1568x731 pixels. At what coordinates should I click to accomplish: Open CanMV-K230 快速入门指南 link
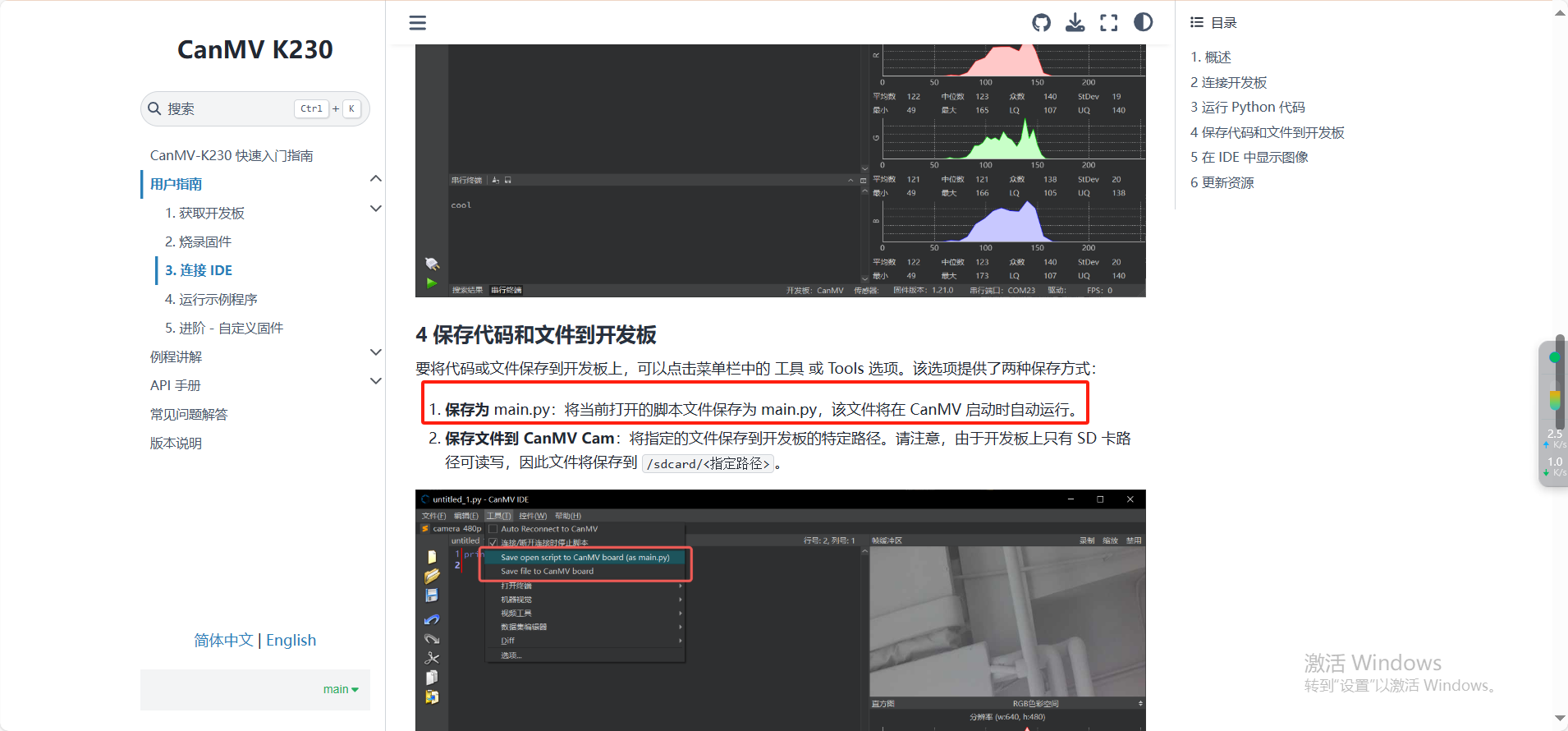tap(232, 155)
